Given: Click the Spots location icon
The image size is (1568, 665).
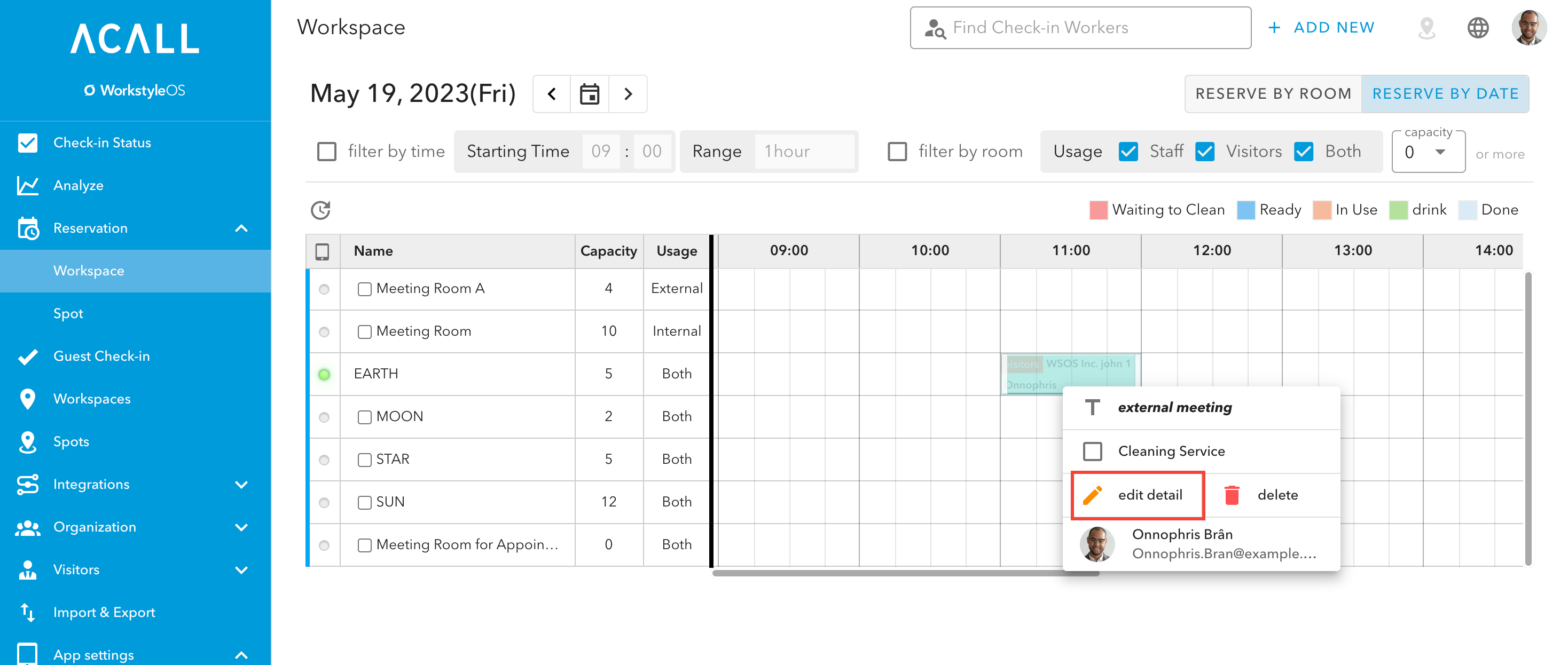Looking at the screenshot, I should coord(27,442).
